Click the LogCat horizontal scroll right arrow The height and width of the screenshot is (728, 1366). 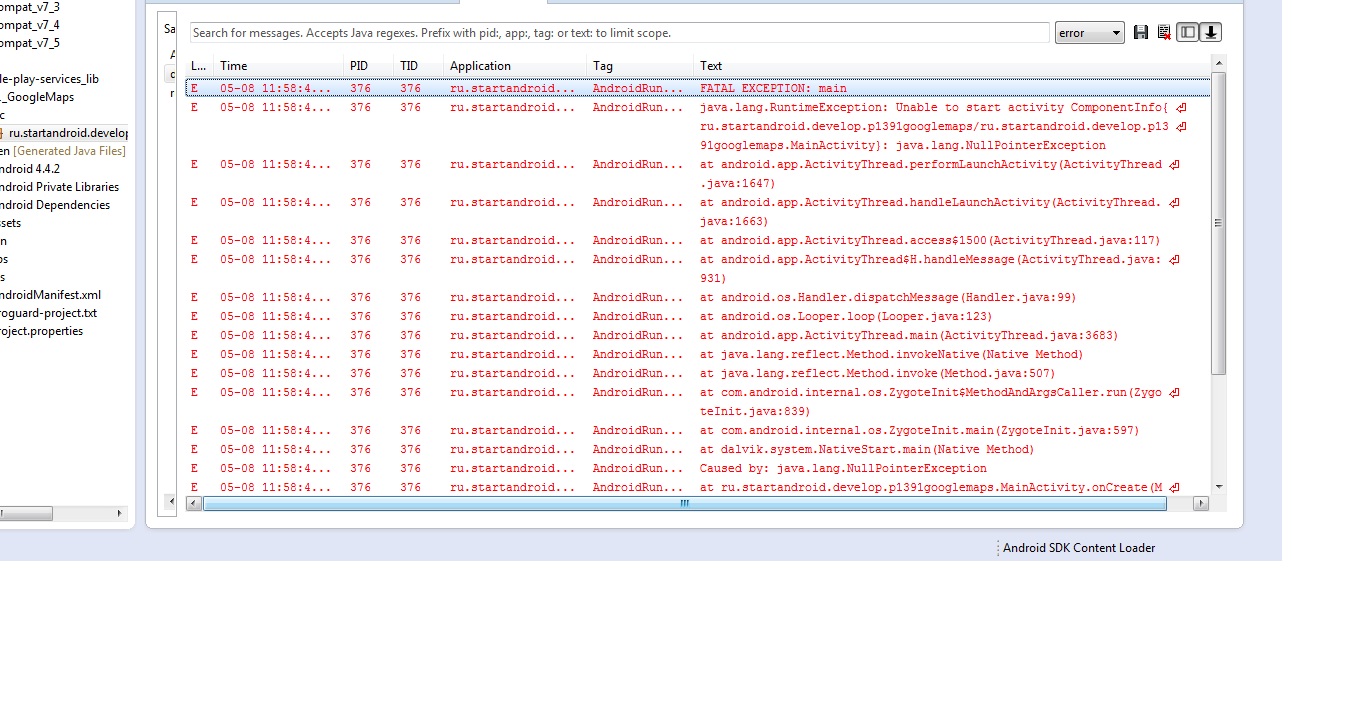[1202, 503]
